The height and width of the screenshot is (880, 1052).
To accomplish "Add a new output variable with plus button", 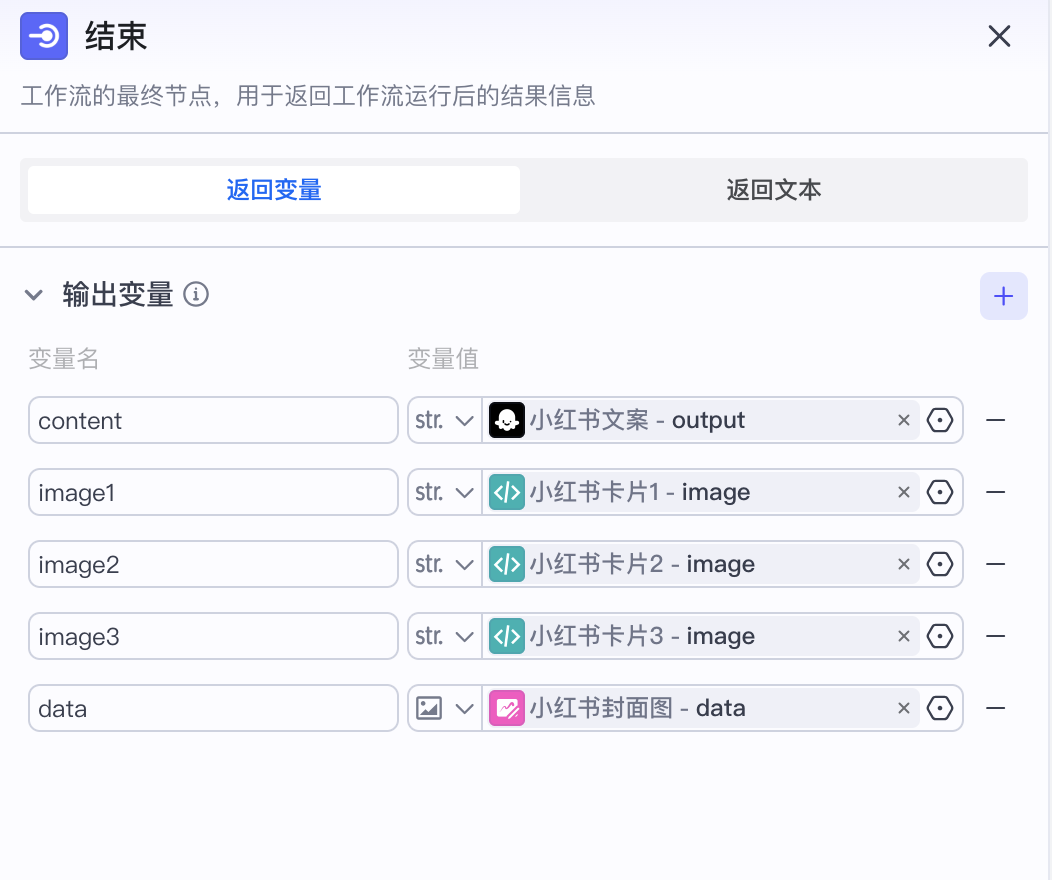I will click(x=1003, y=295).
